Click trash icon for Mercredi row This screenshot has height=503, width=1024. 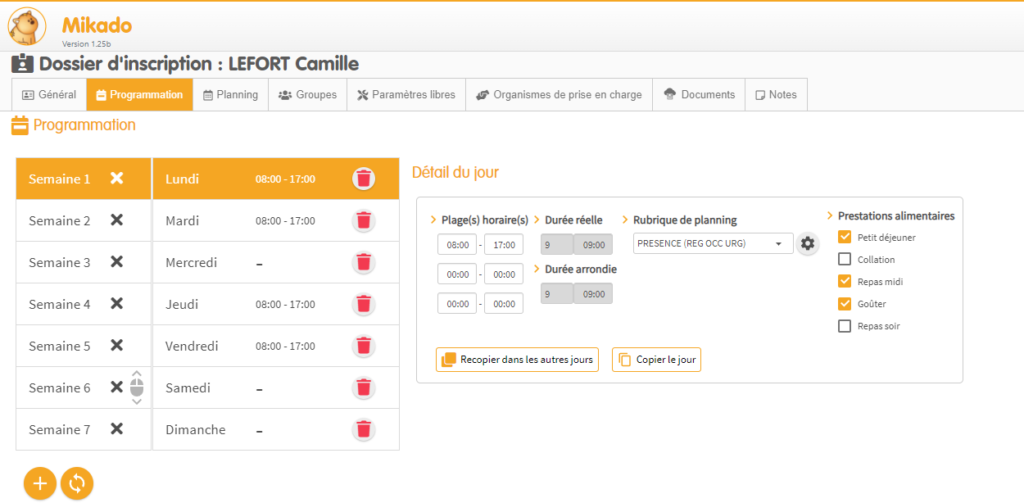coord(364,262)
